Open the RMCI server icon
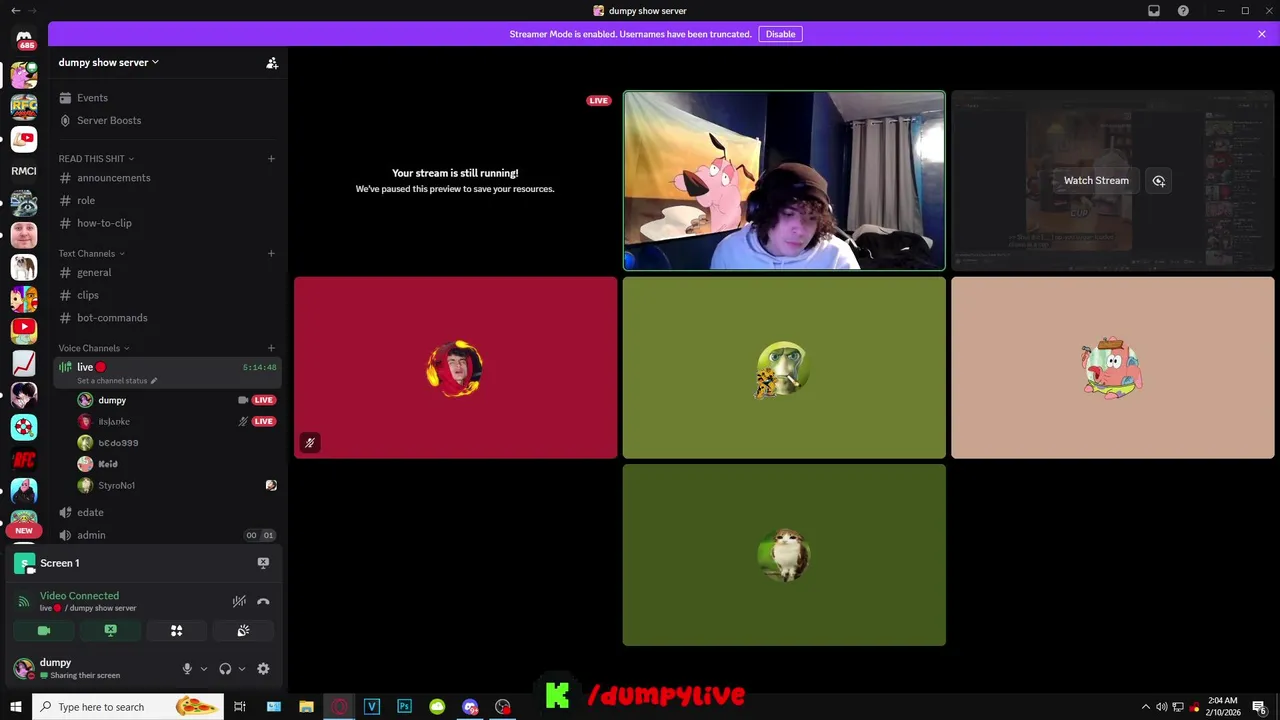Screen dimensions: 1280x720 (x=24, y=171)
